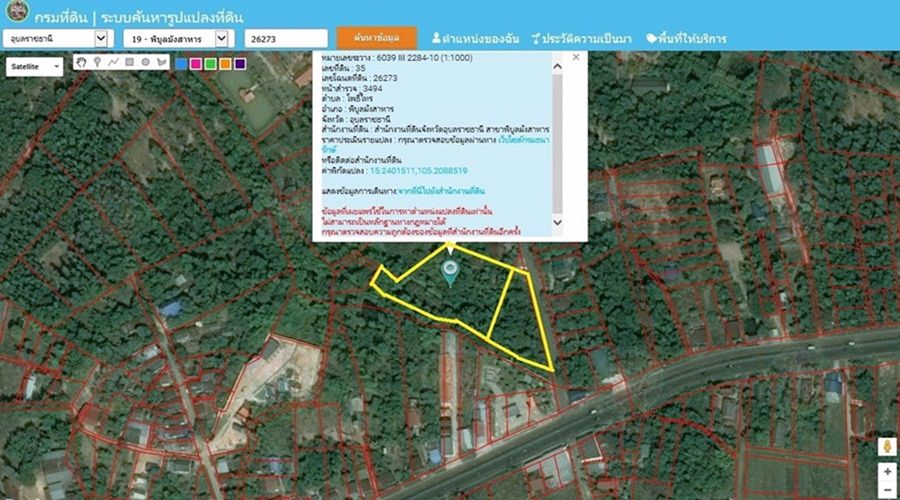Open the district dropdown 19 - พิบูลมังสาหาร

click(177, 38)
